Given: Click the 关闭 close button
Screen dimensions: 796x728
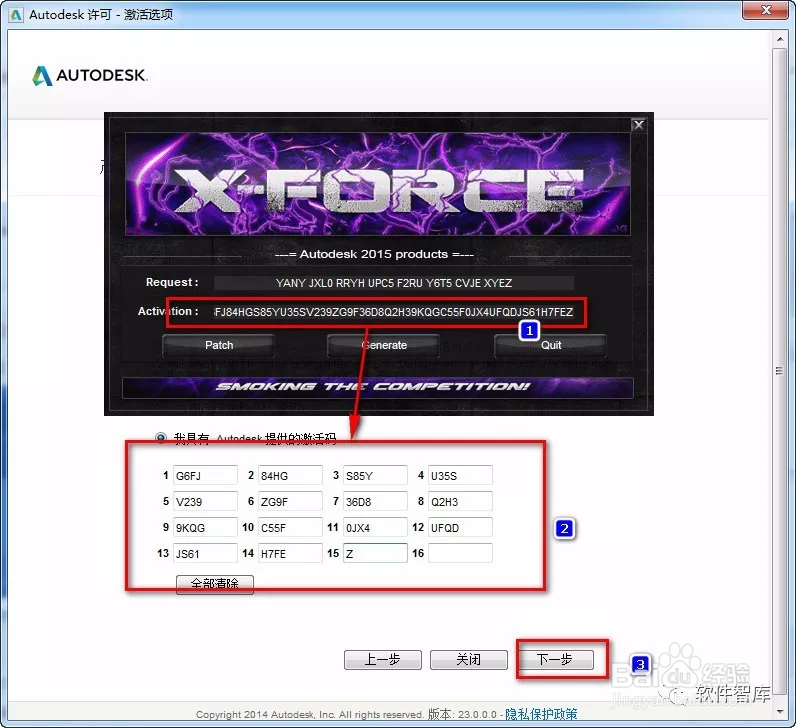Looking at the screenshot, I should [x=469, y=659].
